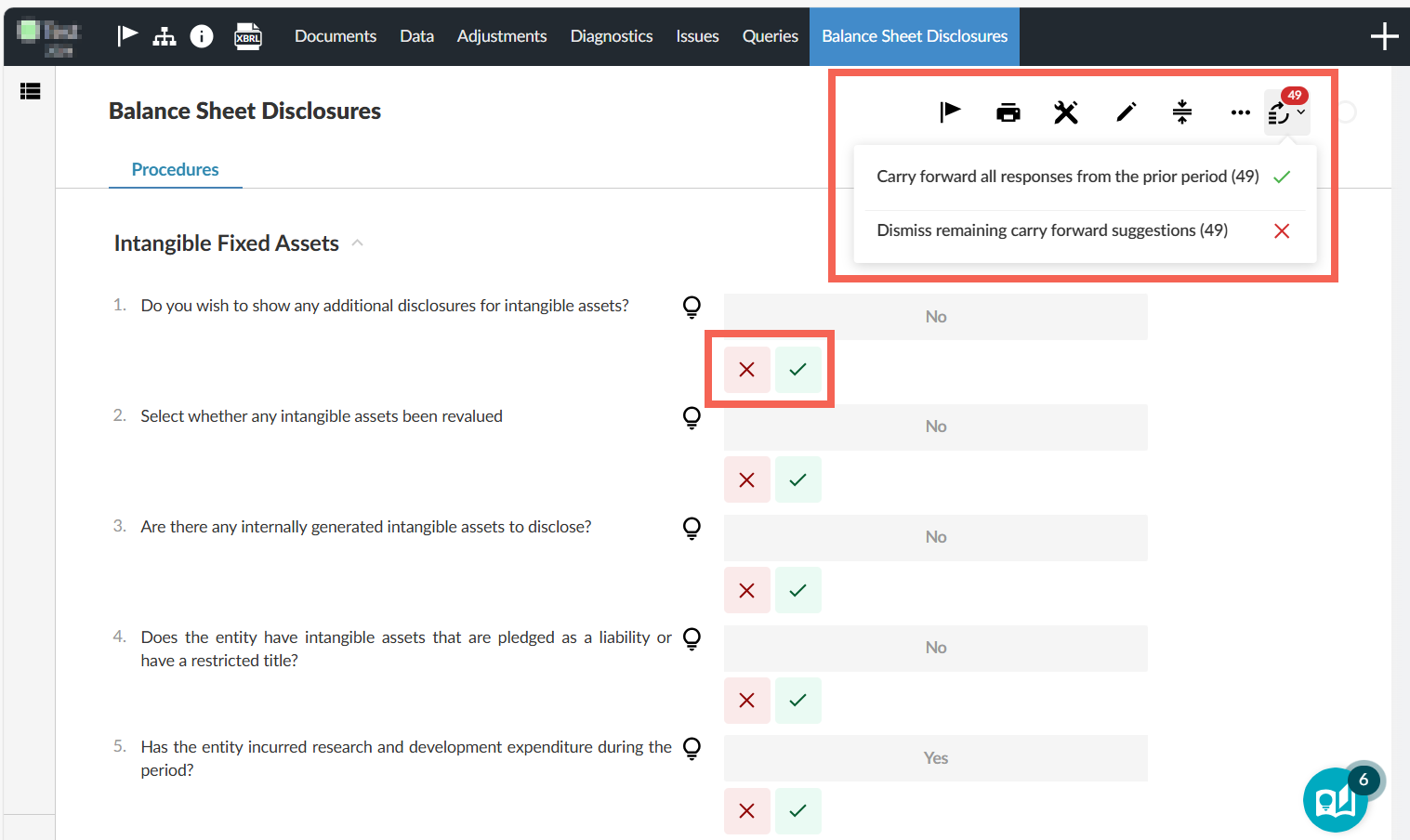Switch to the Procedures tab
Image resolution: width=1410 pixels, height=840 pixels.
tap(176, 170)
